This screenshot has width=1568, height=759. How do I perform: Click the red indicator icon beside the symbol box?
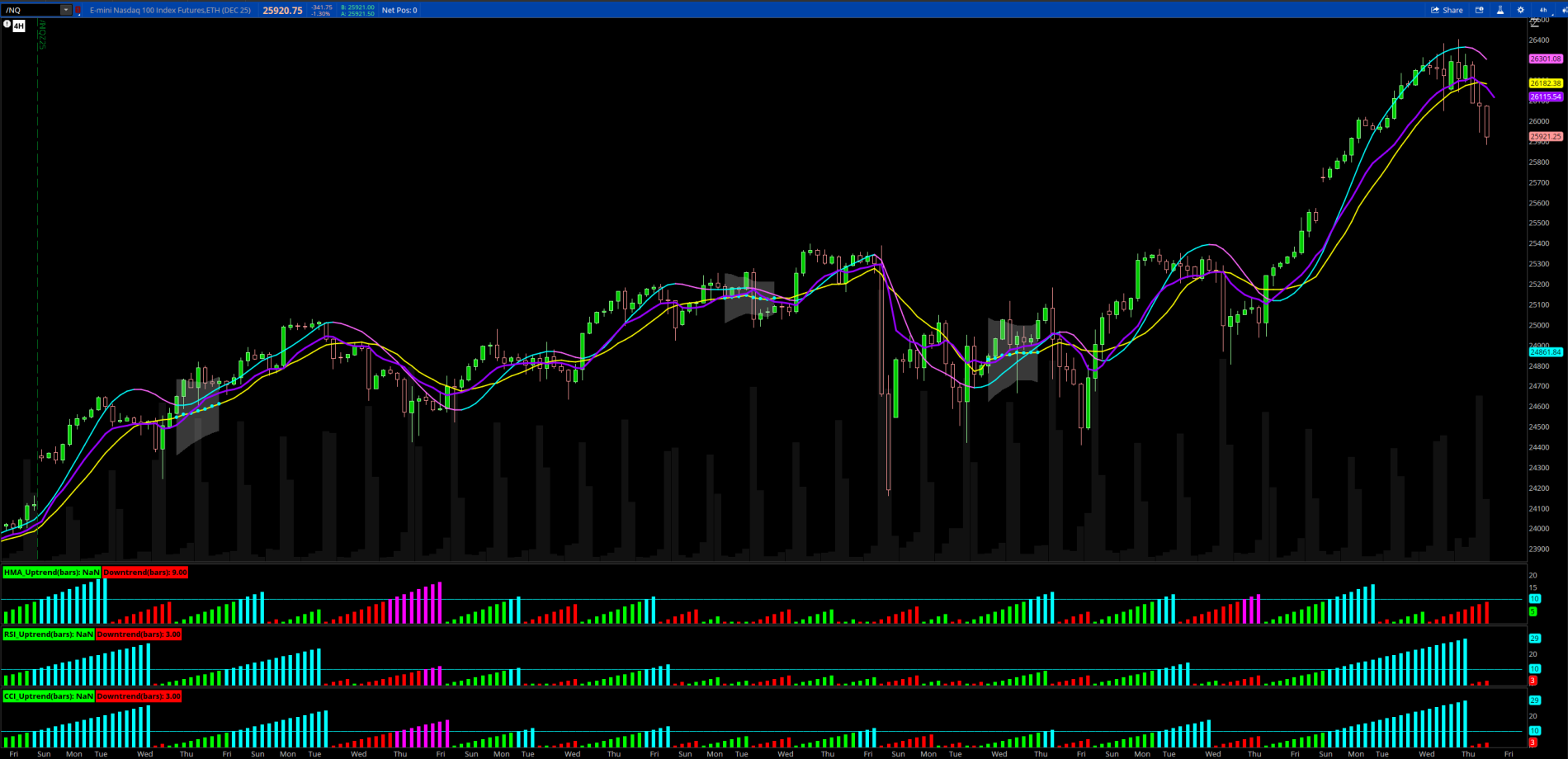point(78,11)
